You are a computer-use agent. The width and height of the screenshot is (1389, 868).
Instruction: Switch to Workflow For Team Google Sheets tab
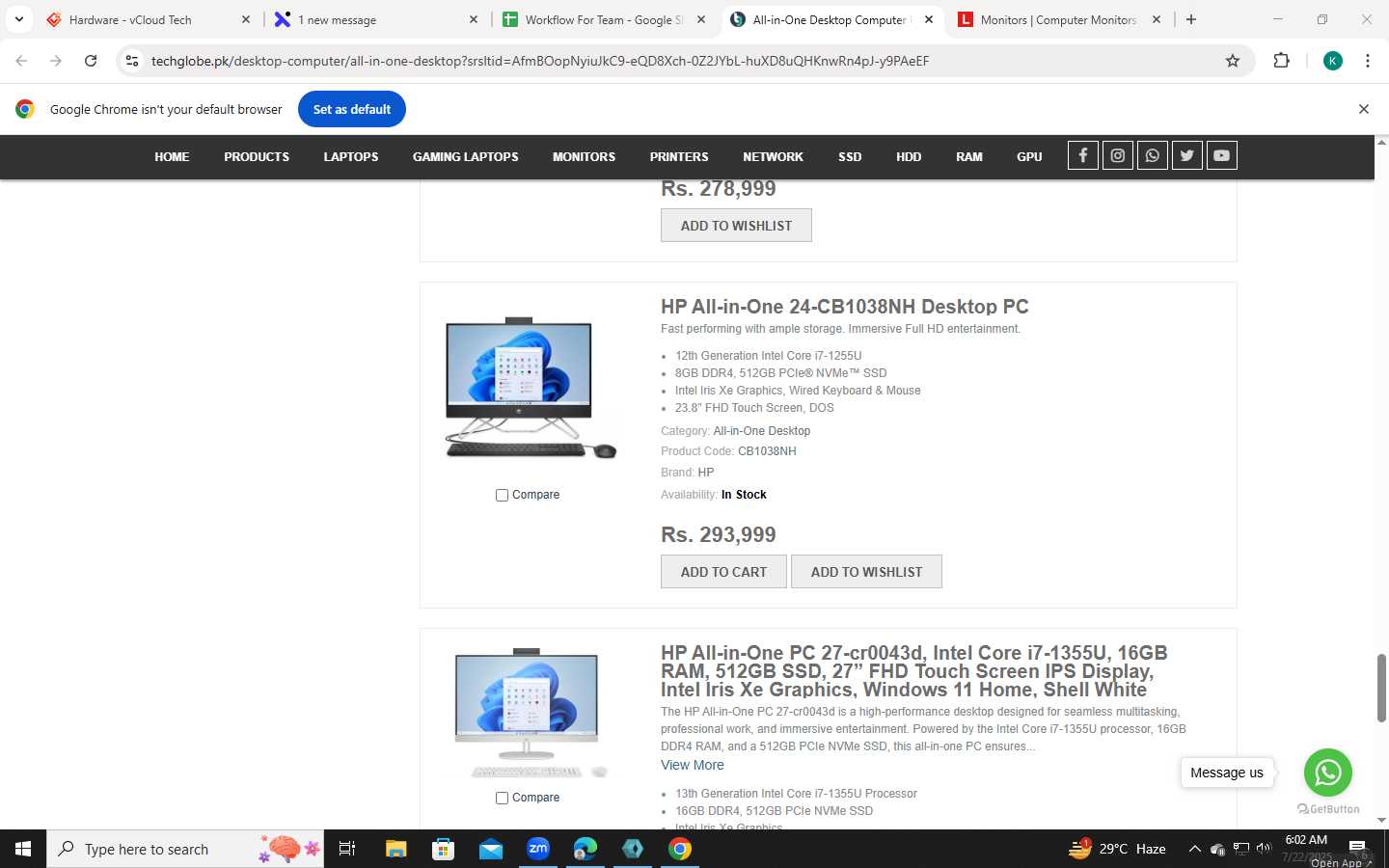(x=605, y=19)
